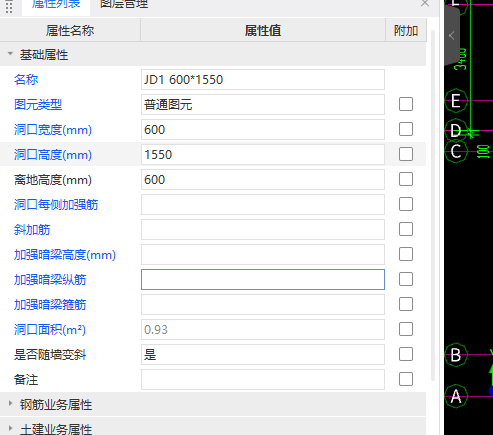
Task: Select axis bubble C in drawing
Action: coord(456,151)
